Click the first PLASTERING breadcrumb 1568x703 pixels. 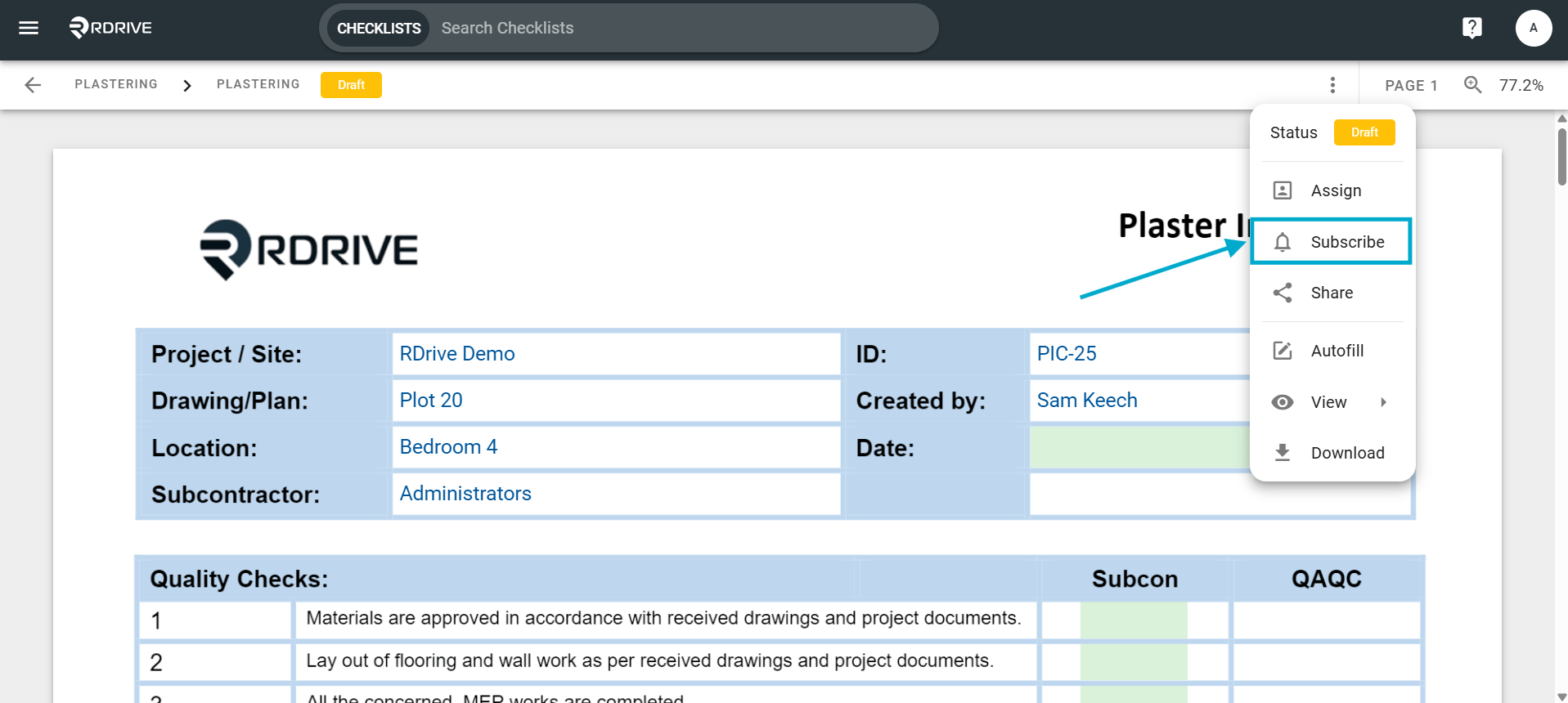[116, 84]
